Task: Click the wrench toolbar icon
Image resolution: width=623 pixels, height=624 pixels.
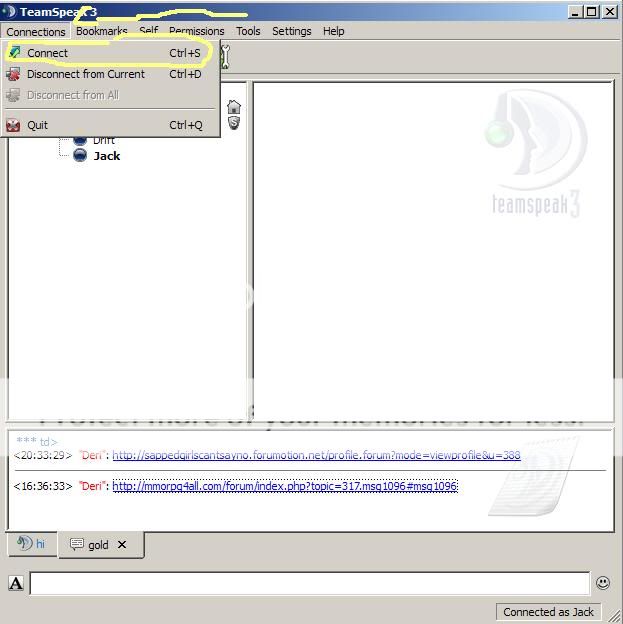Action: click(225, 57)
